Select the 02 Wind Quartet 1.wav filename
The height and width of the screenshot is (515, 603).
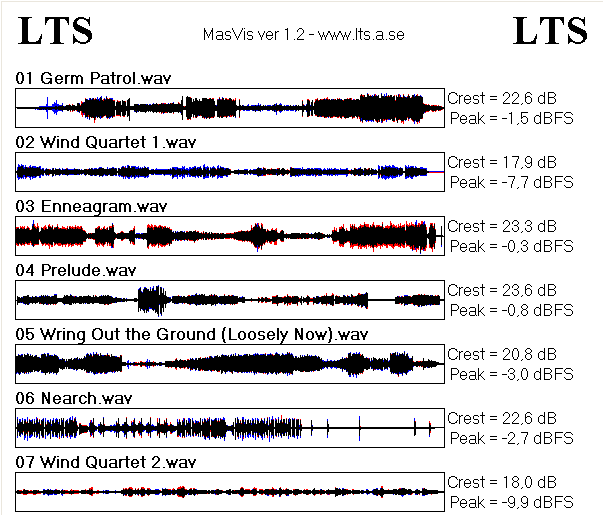(106, 142)
